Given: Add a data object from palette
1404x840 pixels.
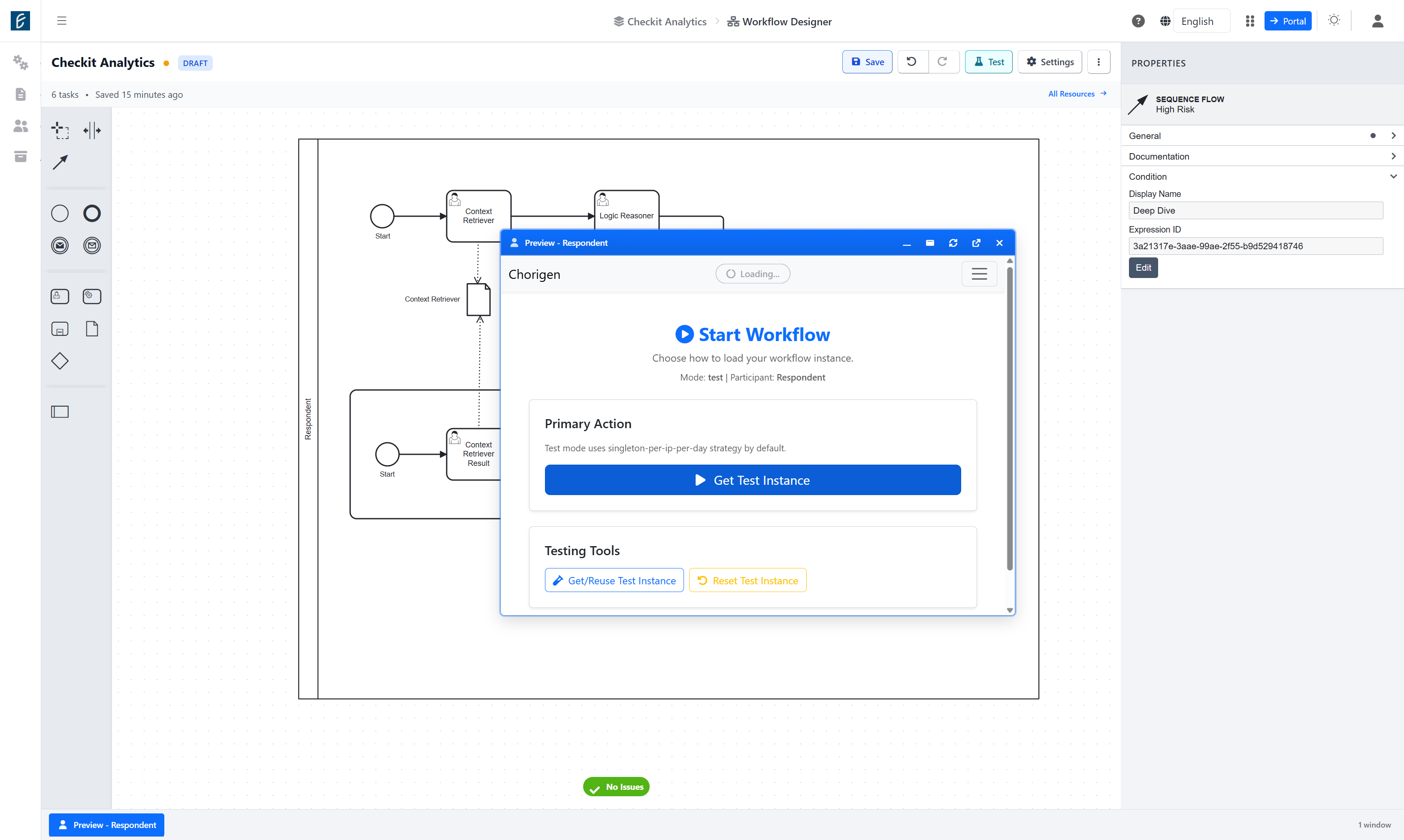Looking at the screenshot, I should pos(92,329).
